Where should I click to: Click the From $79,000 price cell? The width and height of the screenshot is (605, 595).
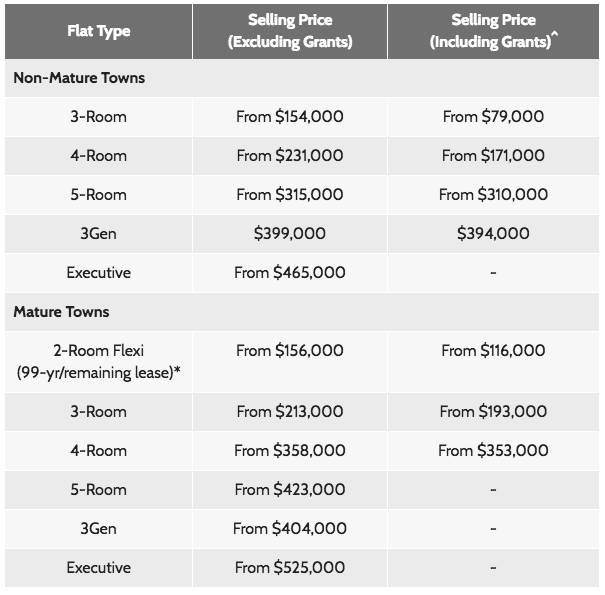493,117
